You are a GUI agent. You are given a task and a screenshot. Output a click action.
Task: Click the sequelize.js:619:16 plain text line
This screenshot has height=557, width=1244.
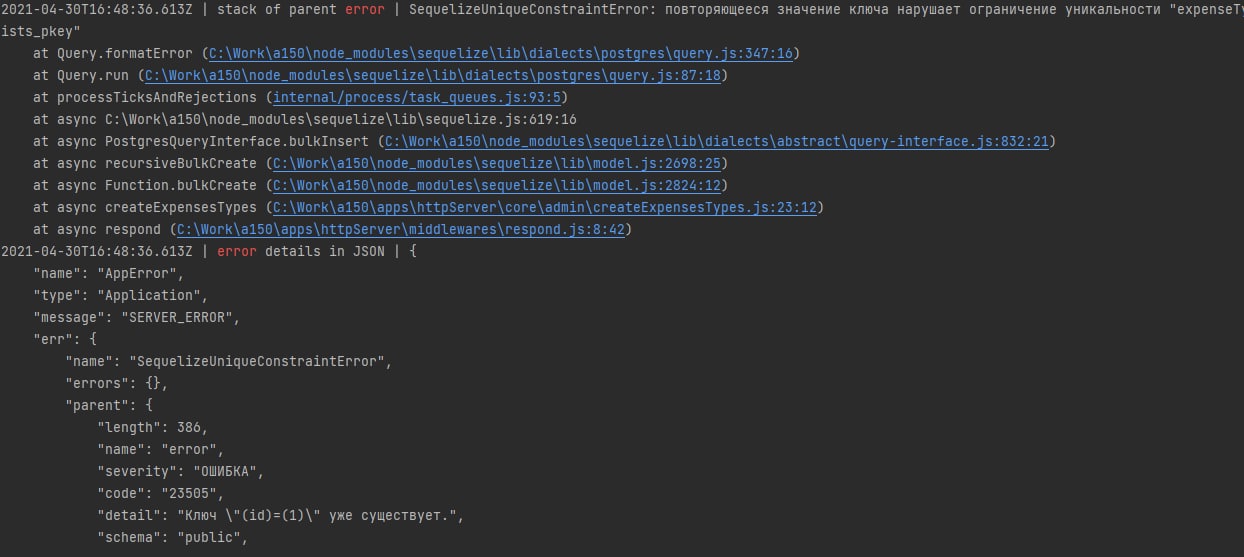coord(340,119)
